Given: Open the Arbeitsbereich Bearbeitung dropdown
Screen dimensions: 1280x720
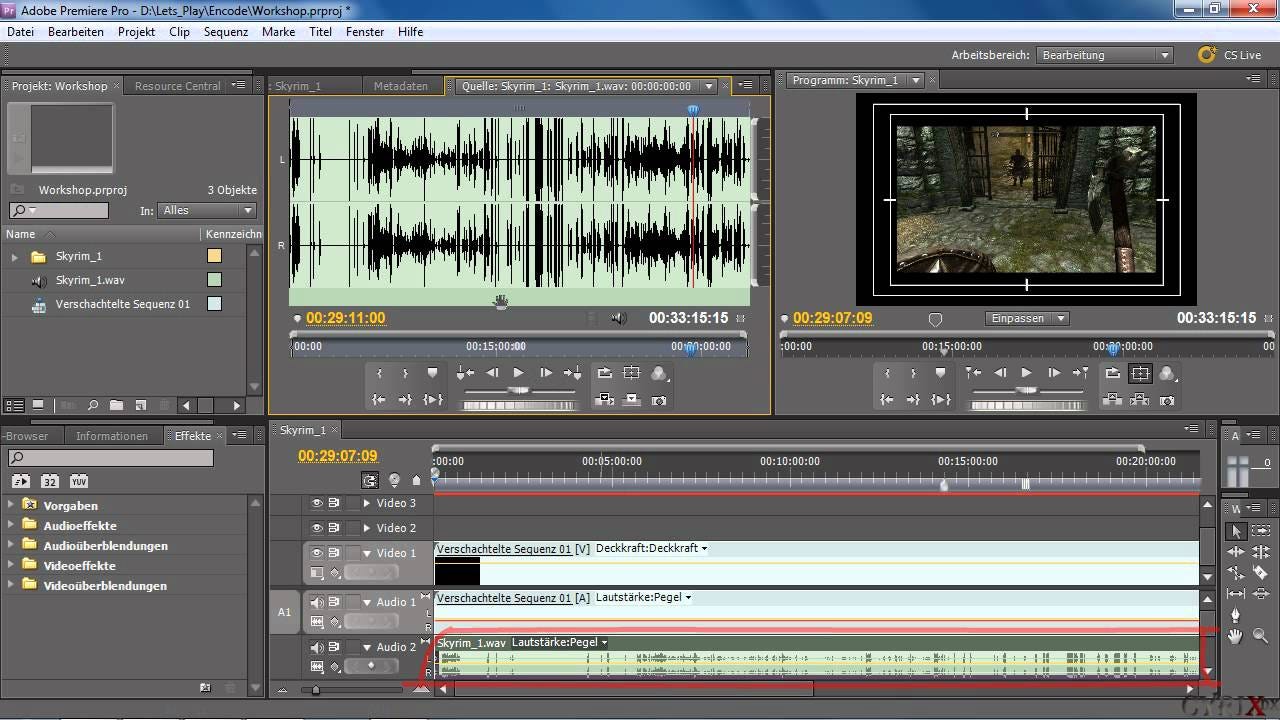Looking at the screenshot, I should coord(1105,55).
